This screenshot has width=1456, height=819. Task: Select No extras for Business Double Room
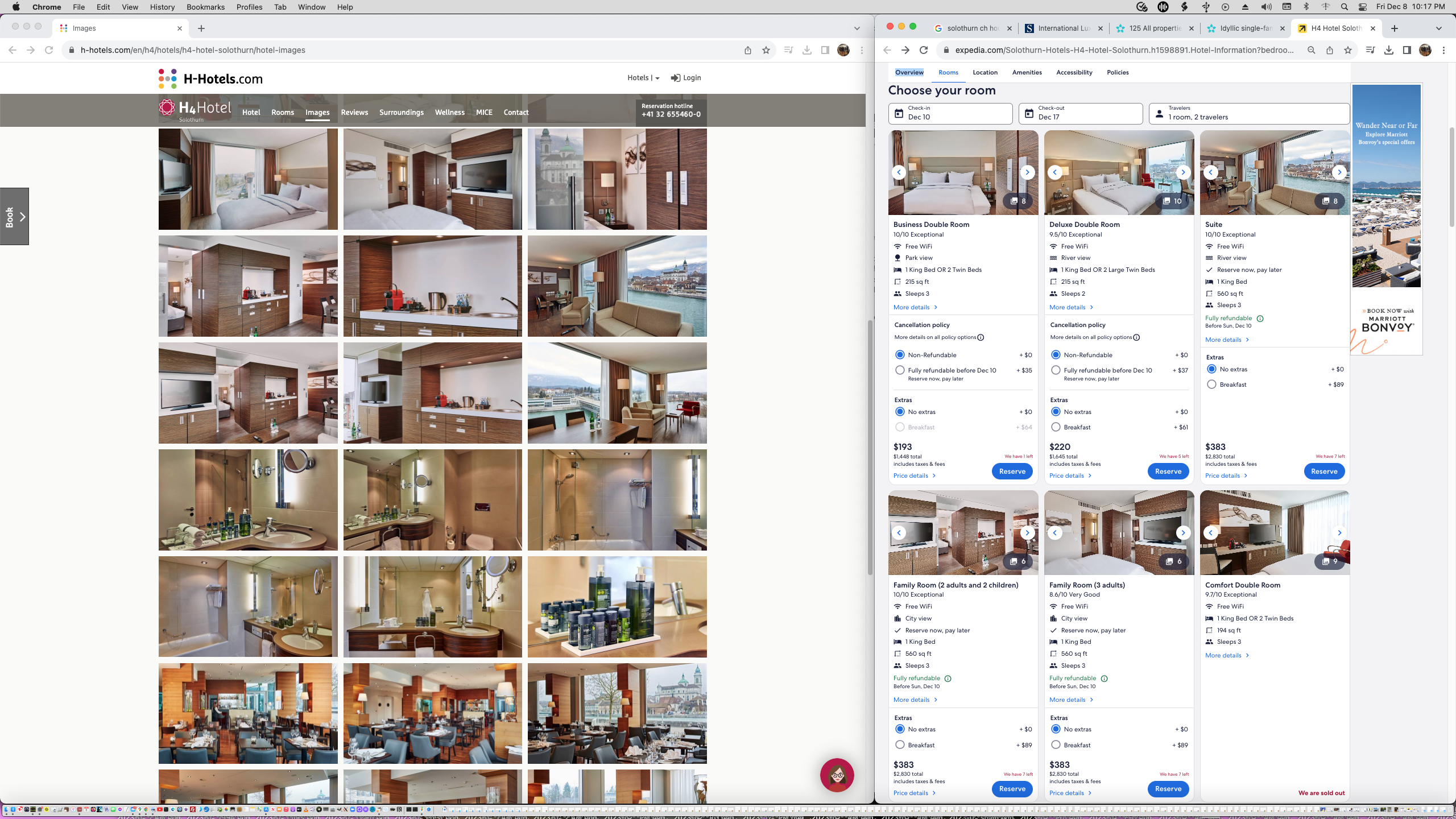pyautogui.click(x=900, y=412)
